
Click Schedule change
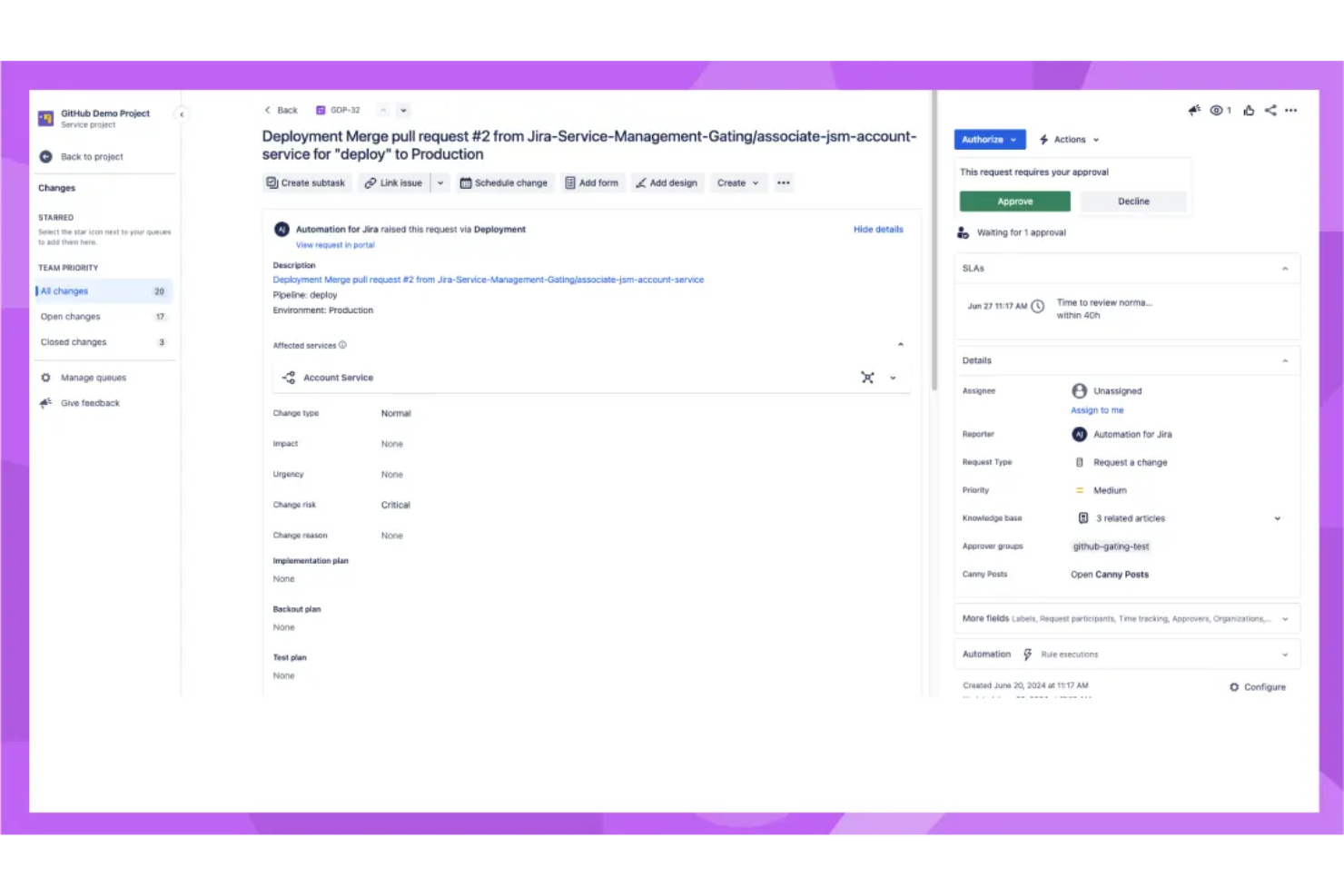coord(503,182)
